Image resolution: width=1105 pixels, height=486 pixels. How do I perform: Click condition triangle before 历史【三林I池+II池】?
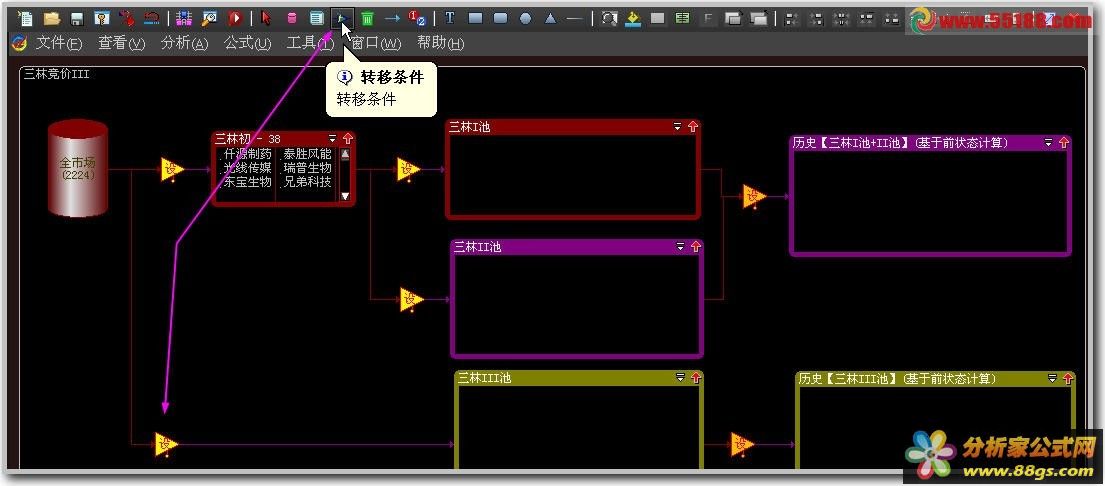click(753, 197)
